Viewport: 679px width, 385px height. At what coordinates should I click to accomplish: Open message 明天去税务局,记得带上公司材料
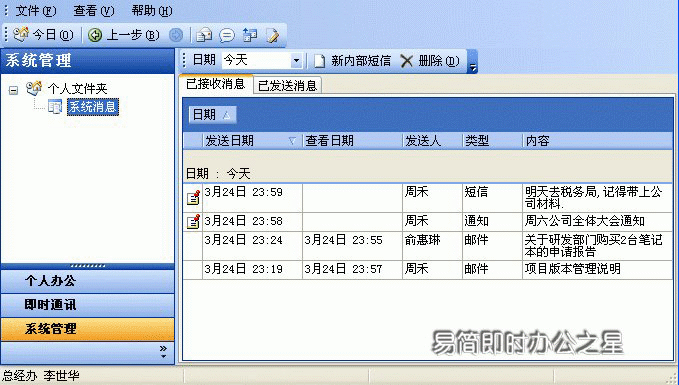click(597, 197)
